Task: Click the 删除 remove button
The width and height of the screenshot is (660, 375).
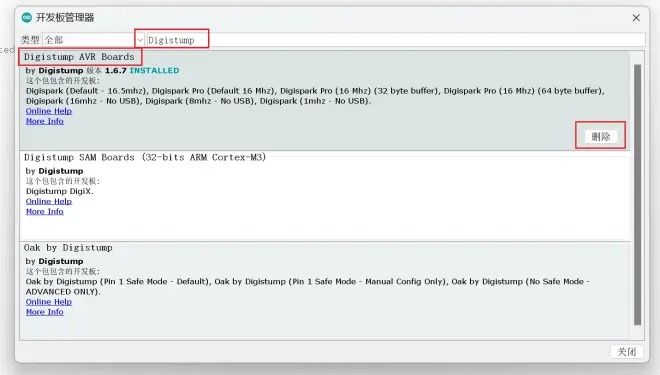Action: coord(601,136)
